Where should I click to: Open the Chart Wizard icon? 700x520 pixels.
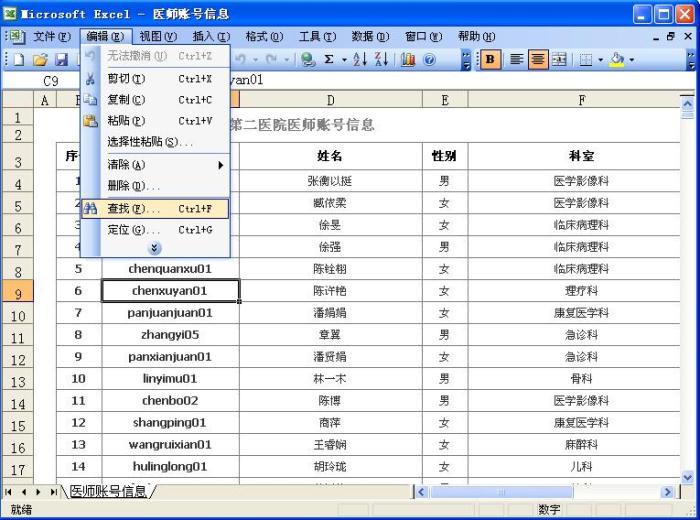point(408,60)
